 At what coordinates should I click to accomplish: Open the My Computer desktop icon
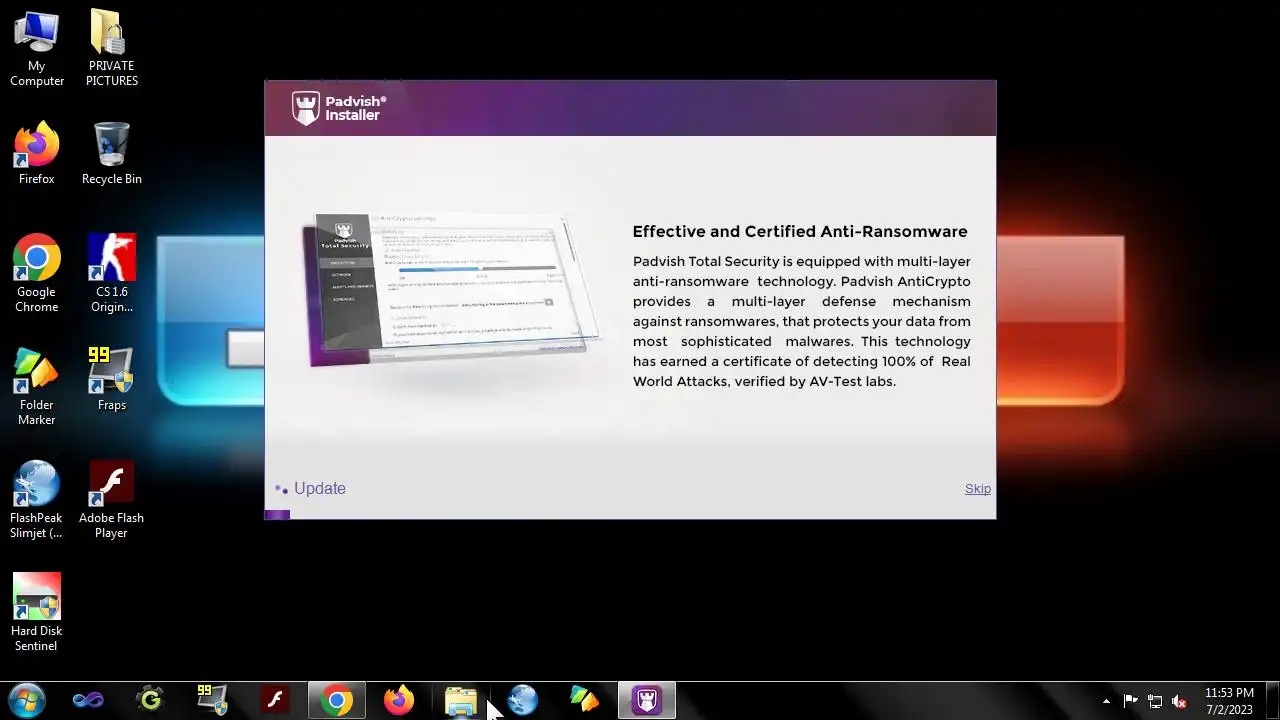pyautogui.click(x=37, y=48)
